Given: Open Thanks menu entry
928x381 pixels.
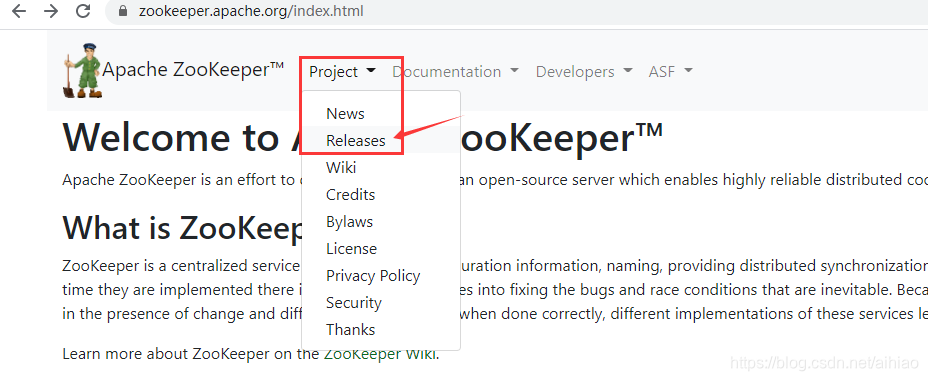Looking at the screenshot, I should click(x=381, y=330).
